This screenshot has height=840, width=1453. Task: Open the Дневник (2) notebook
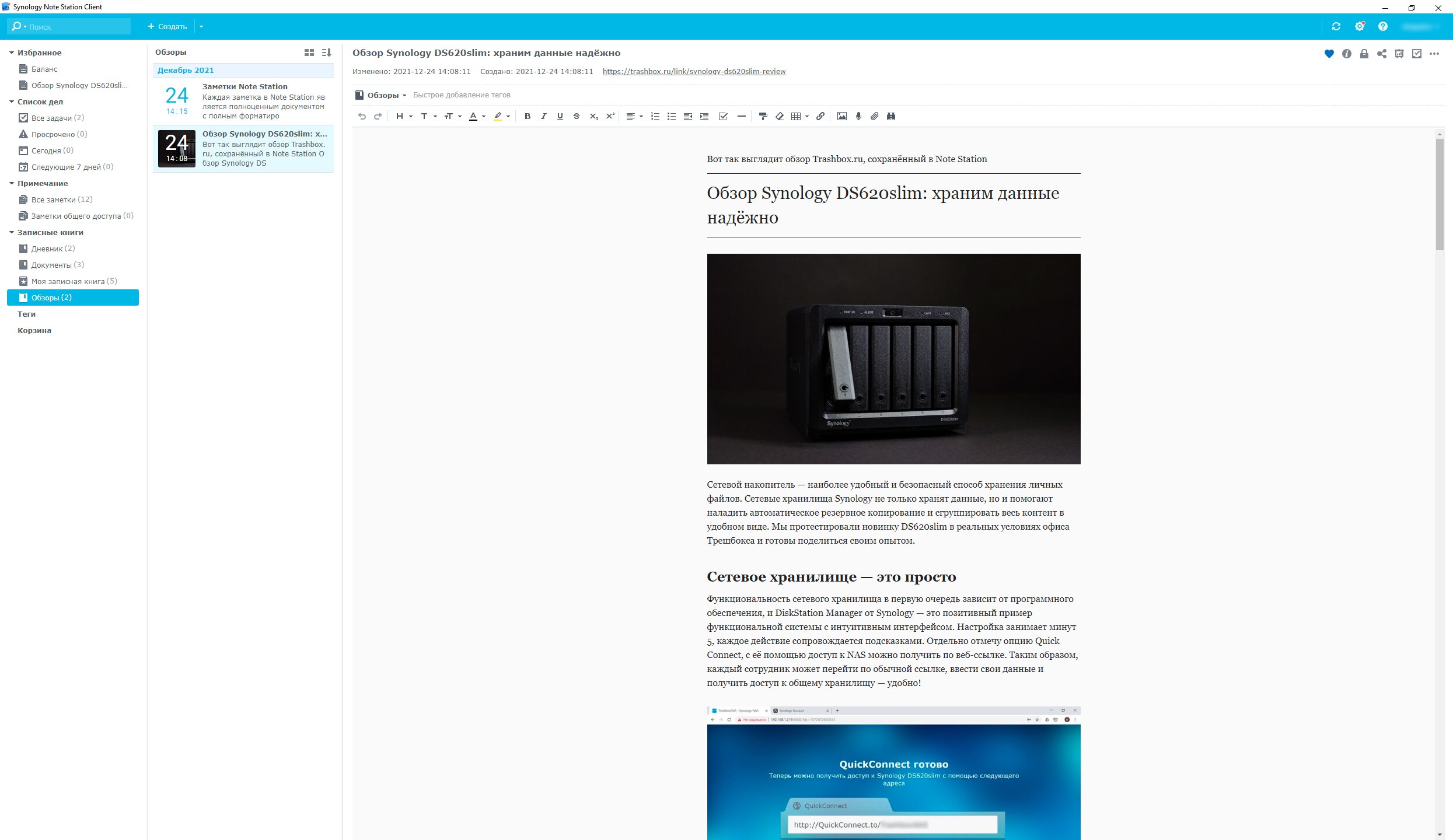(73, 249)
